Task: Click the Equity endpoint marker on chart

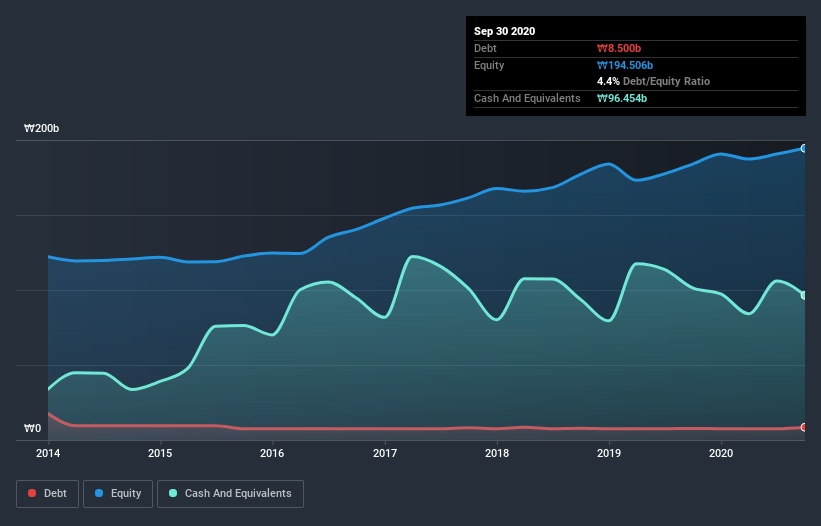Action: coord(804,149)
